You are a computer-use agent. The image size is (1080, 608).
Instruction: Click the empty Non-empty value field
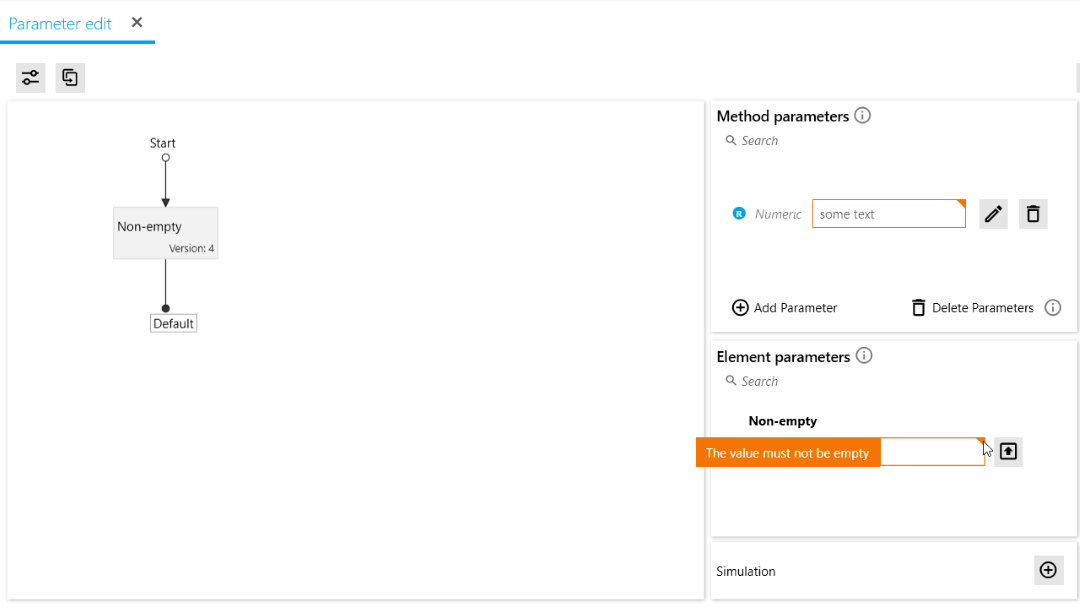tap(930, 452)
